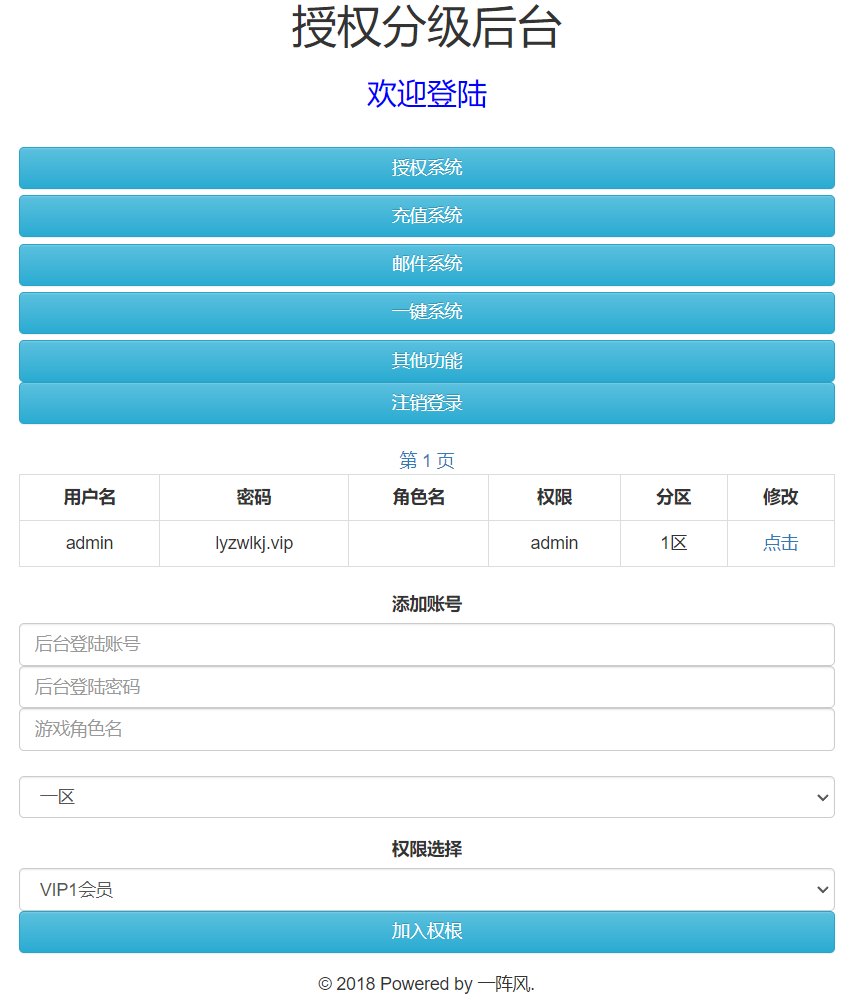Click the 授权分级后台 page title

(x=427, y=28)
